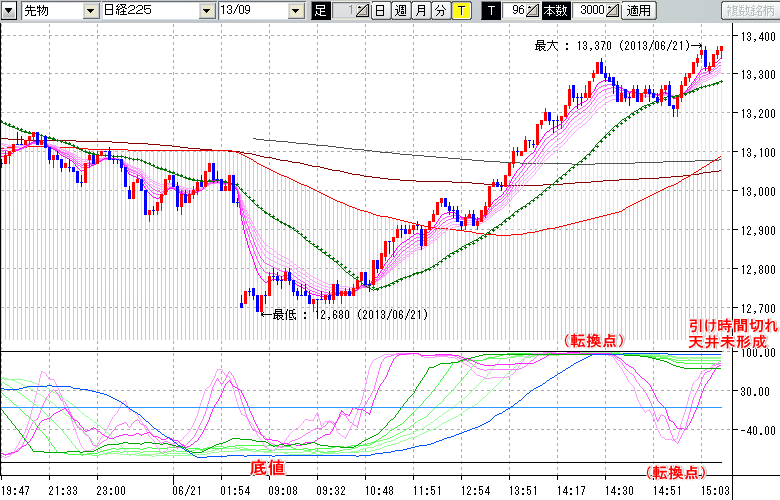Click the black T label icon
The height and width of the screenshot is (500, 780).
tap(491, 11)
